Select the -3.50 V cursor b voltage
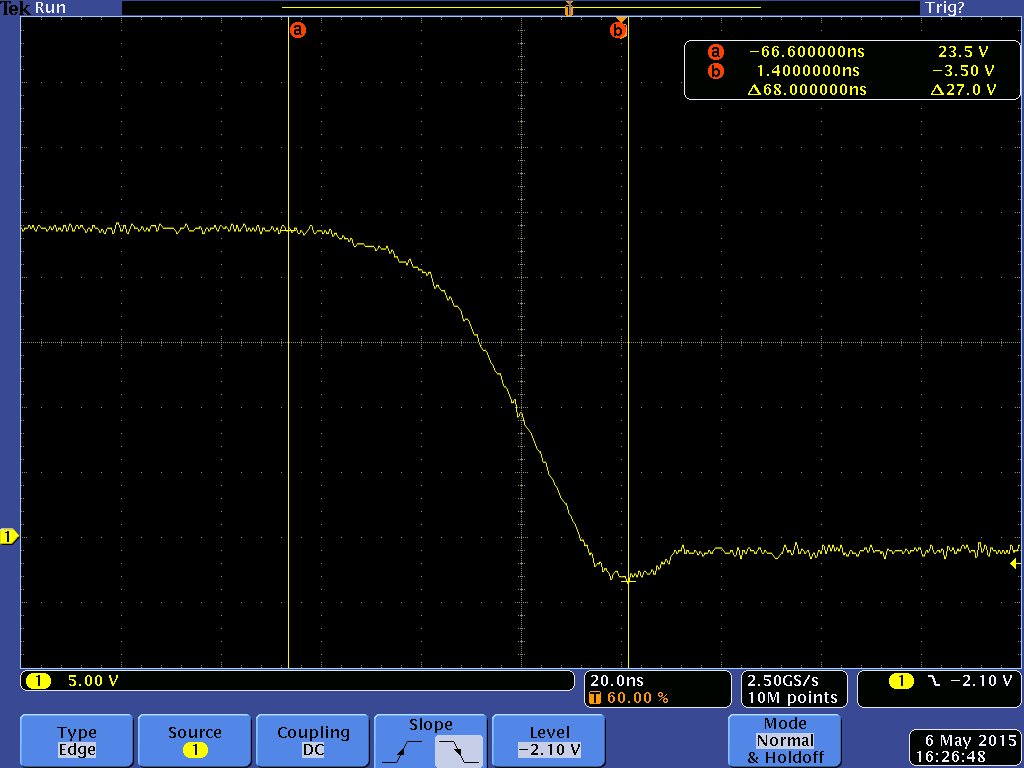The image size is (1024, 768). tap(963, 71)
